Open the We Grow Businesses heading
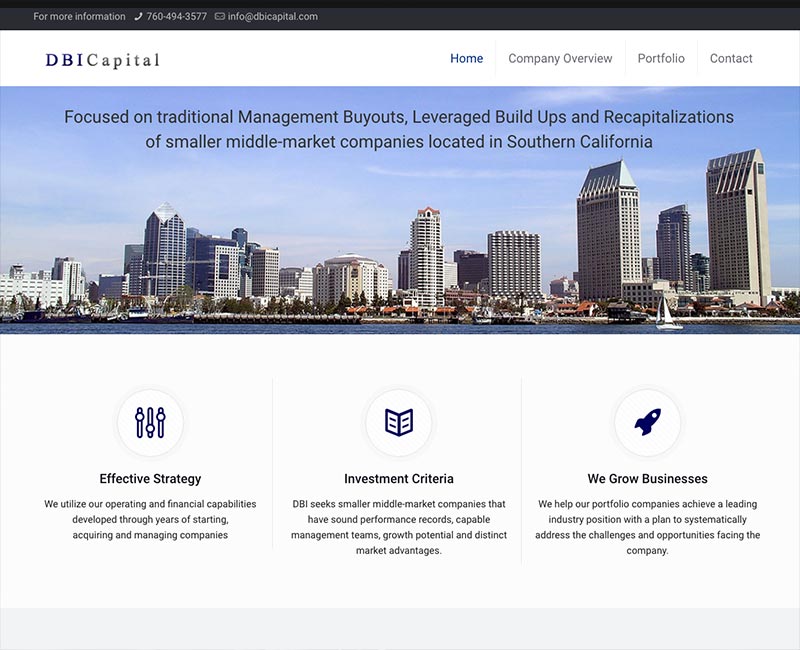 647,479
